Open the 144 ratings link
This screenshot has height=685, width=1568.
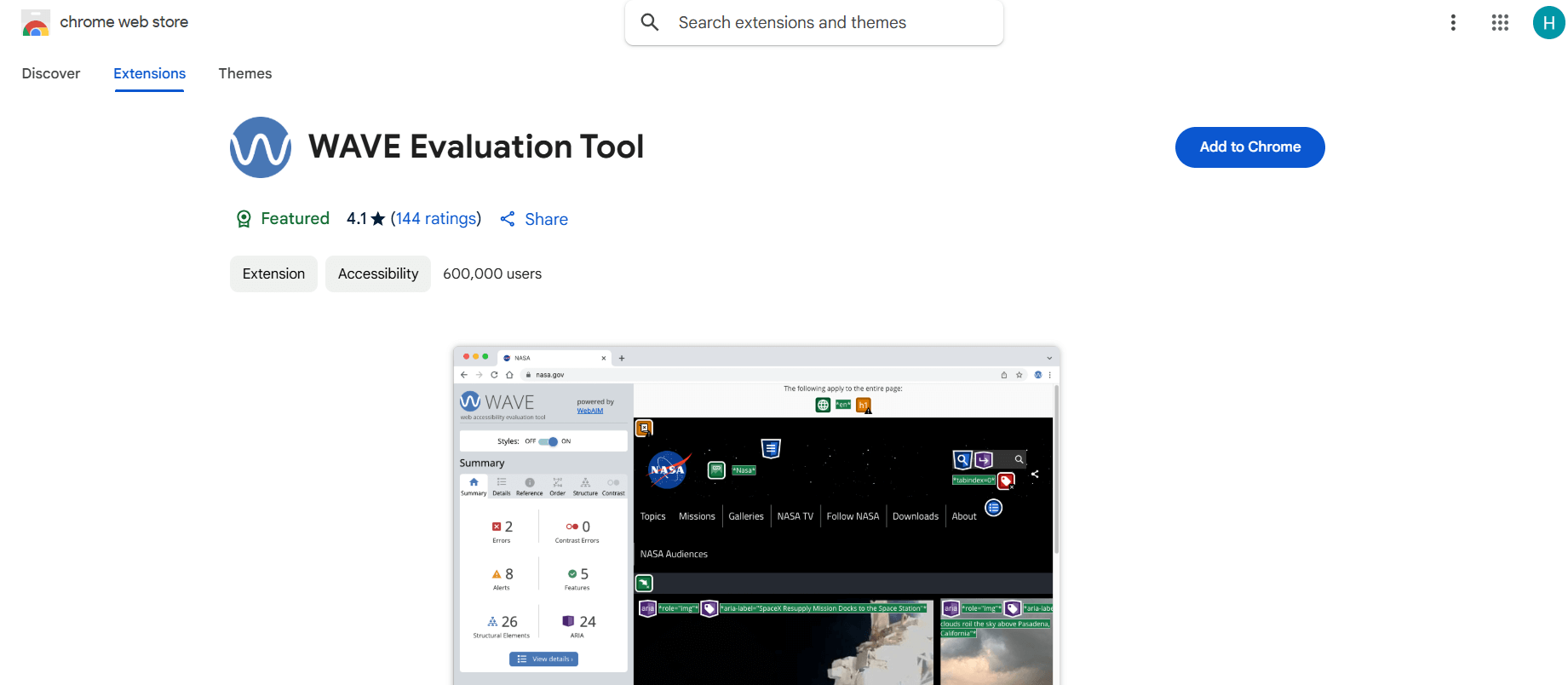tap(436, 219)
